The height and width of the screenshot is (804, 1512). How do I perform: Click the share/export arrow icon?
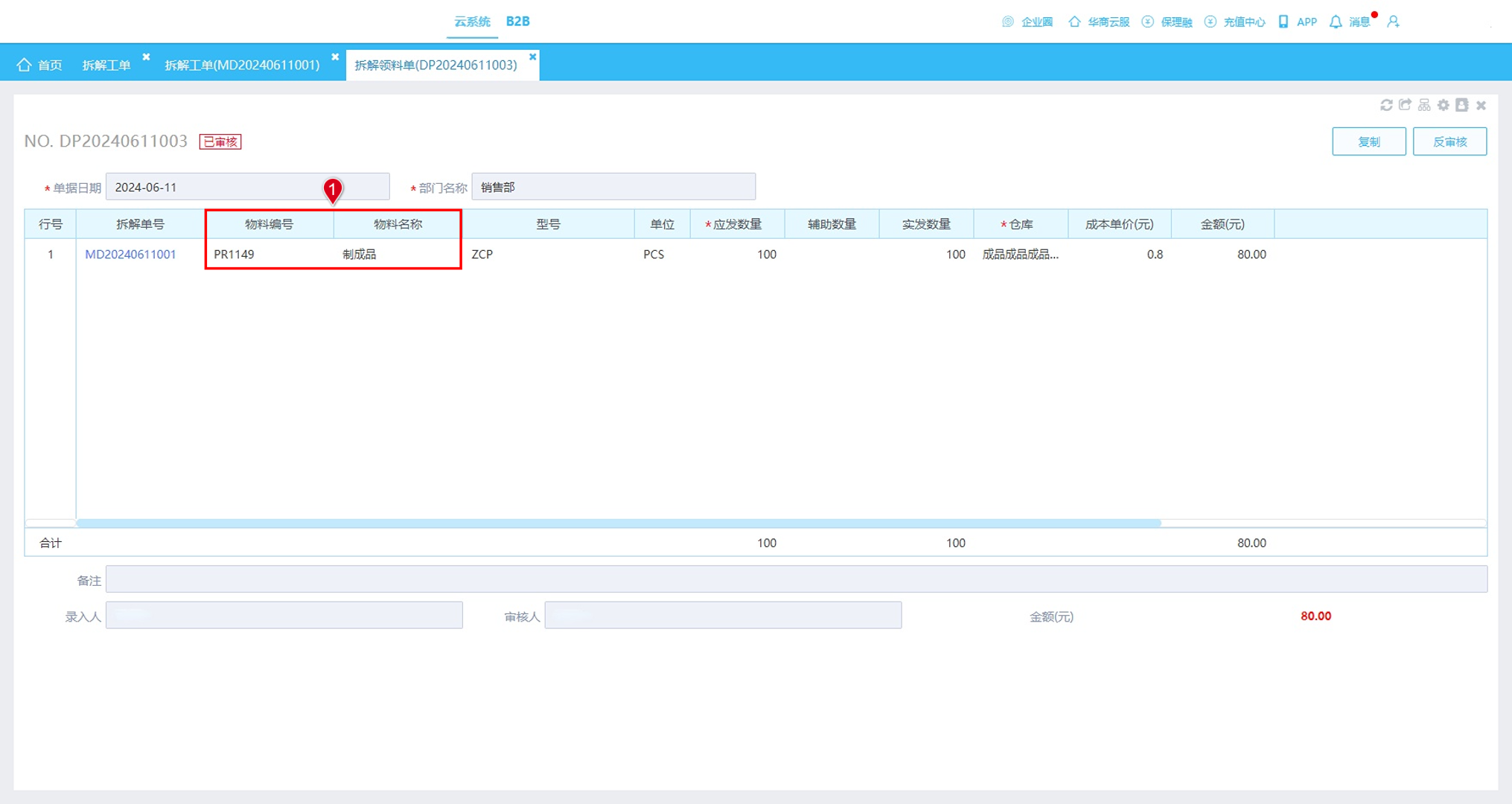(1405, 105)
